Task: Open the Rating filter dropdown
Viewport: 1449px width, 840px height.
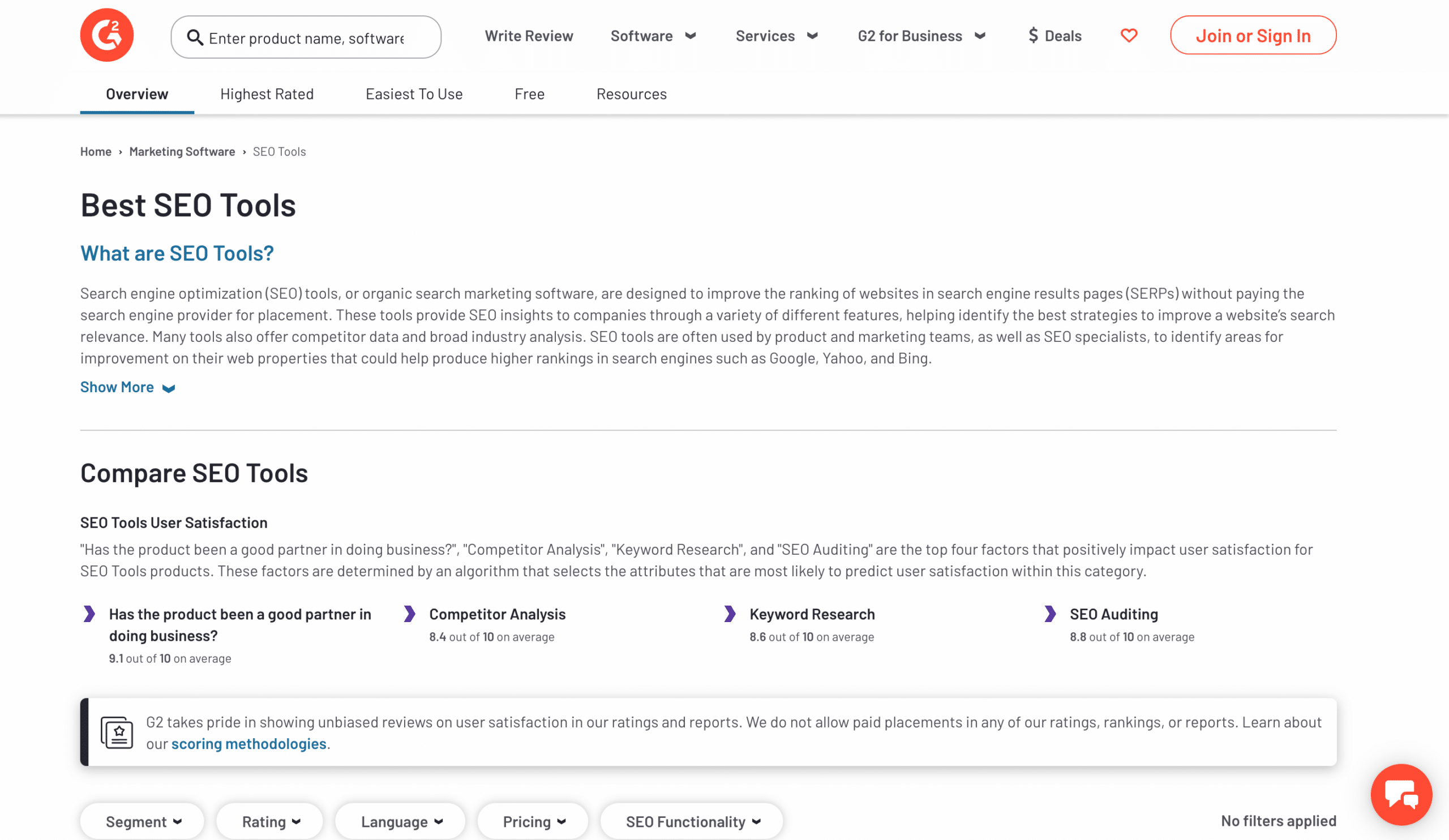Action: (x=269, y=821)
